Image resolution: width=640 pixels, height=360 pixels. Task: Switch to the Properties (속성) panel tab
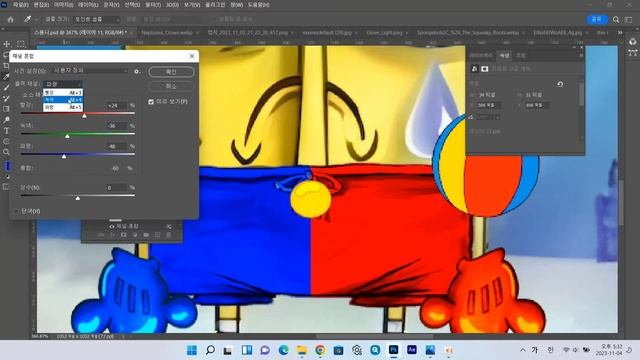(505, 55)
